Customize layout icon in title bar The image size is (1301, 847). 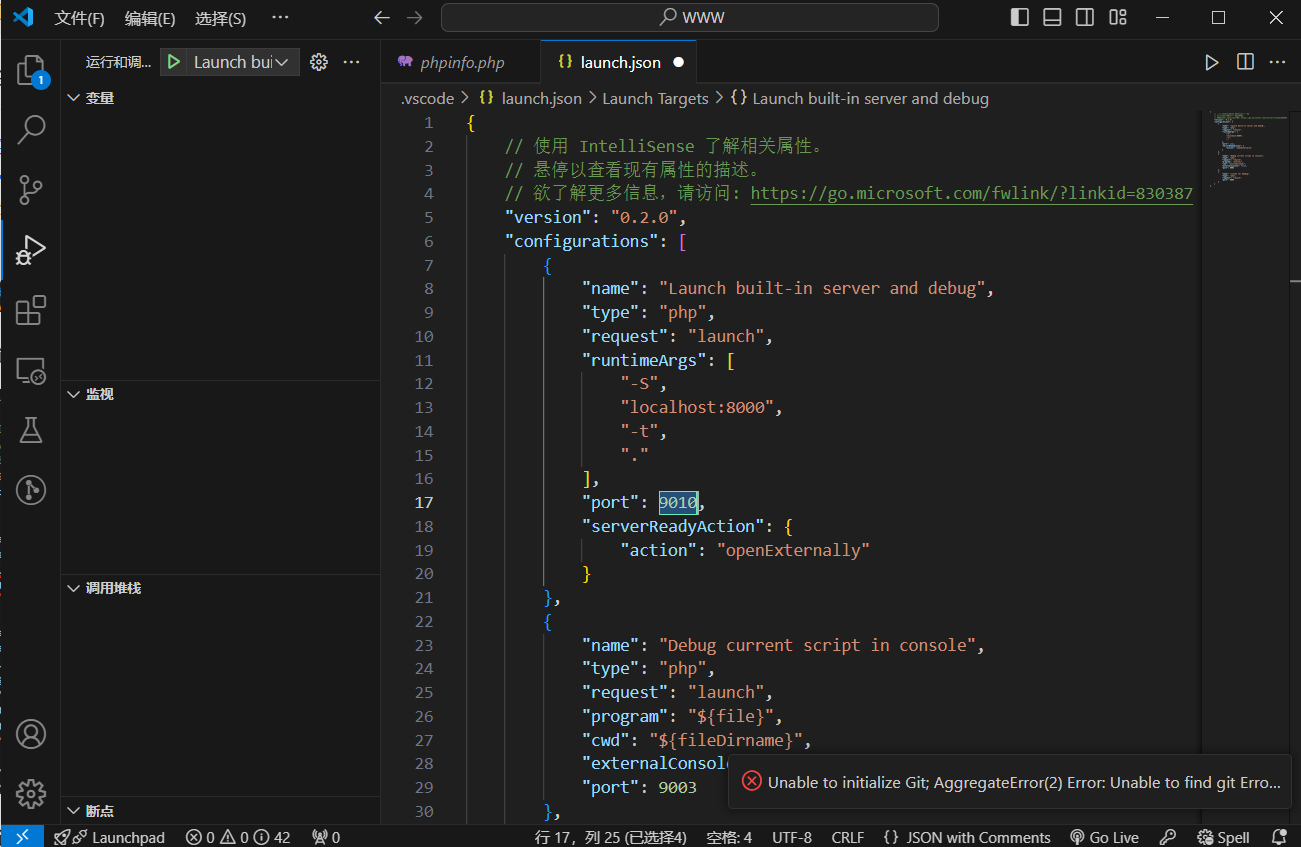click(1118, 18)
